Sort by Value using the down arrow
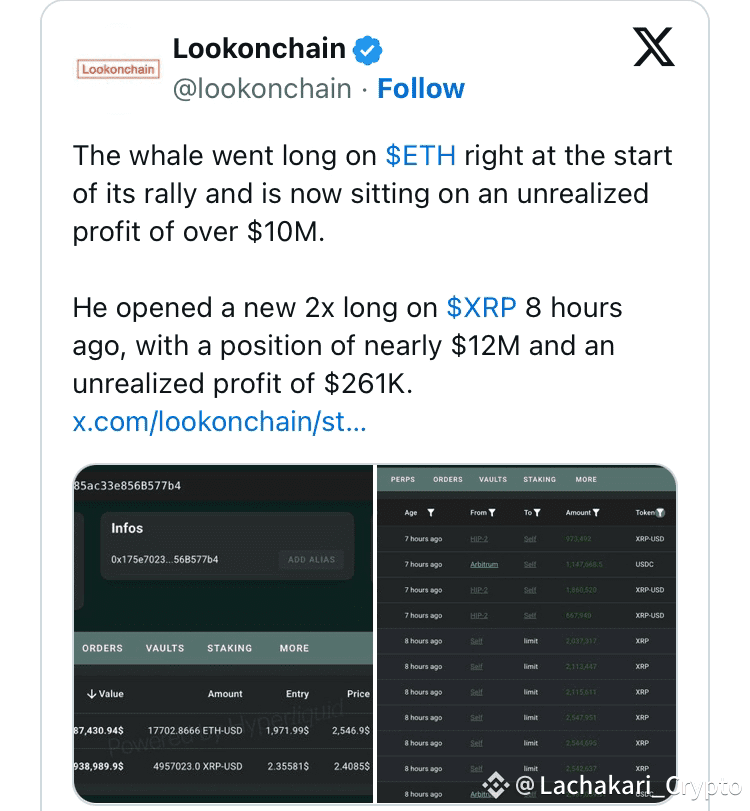The height and width of the screenshot is (811, 750). 92,694
